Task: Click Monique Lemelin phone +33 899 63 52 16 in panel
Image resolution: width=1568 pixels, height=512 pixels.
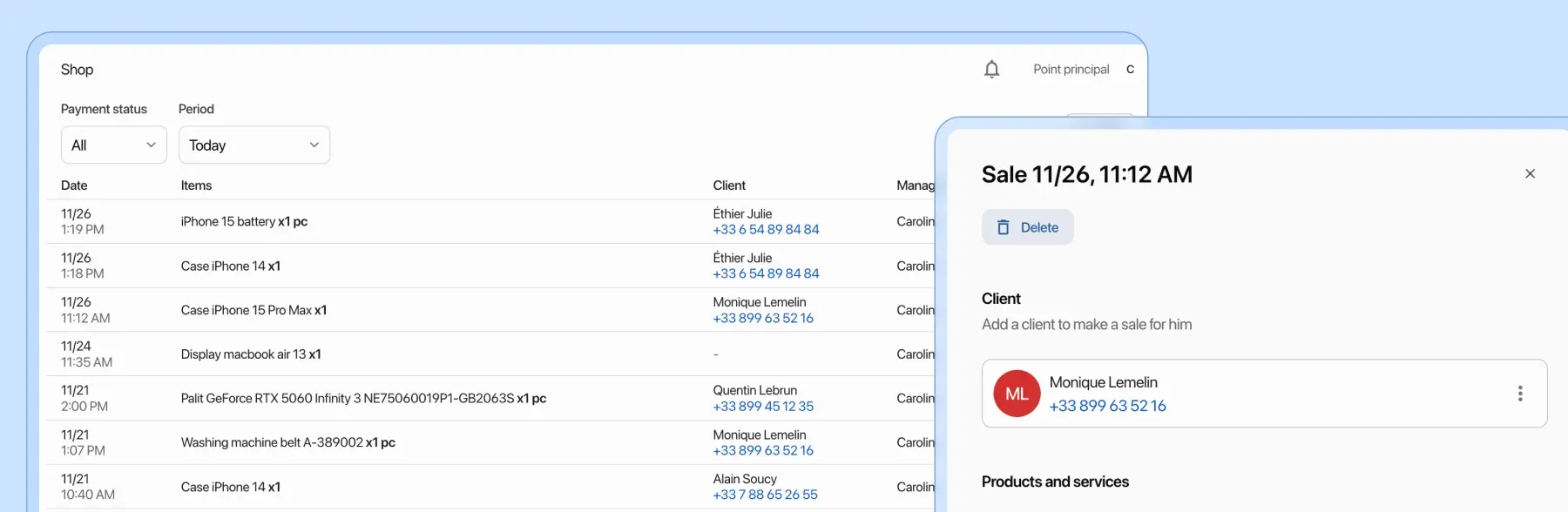Action: pos(1107,406)
